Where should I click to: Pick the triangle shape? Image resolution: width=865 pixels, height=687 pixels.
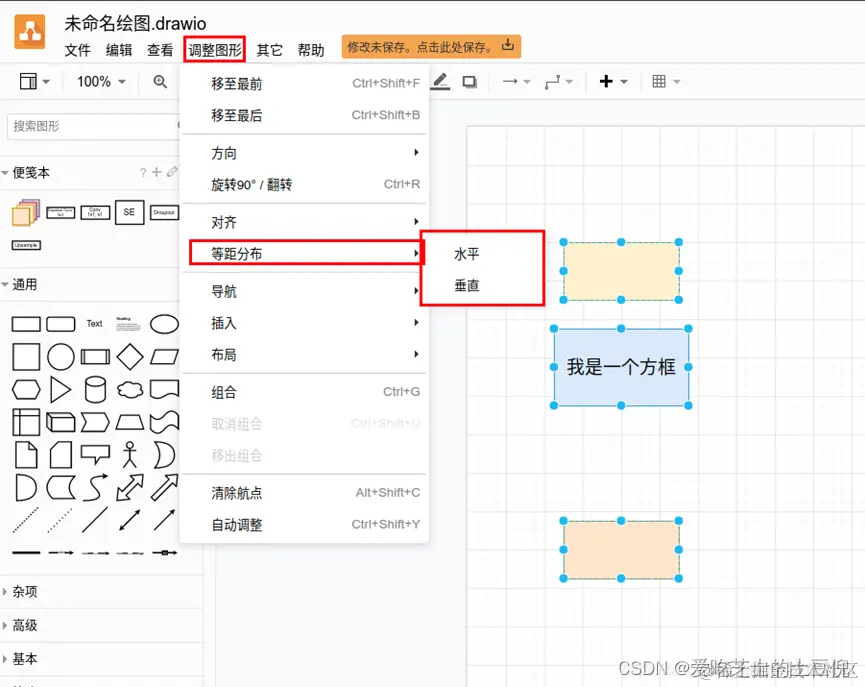(x=60, y=390)
